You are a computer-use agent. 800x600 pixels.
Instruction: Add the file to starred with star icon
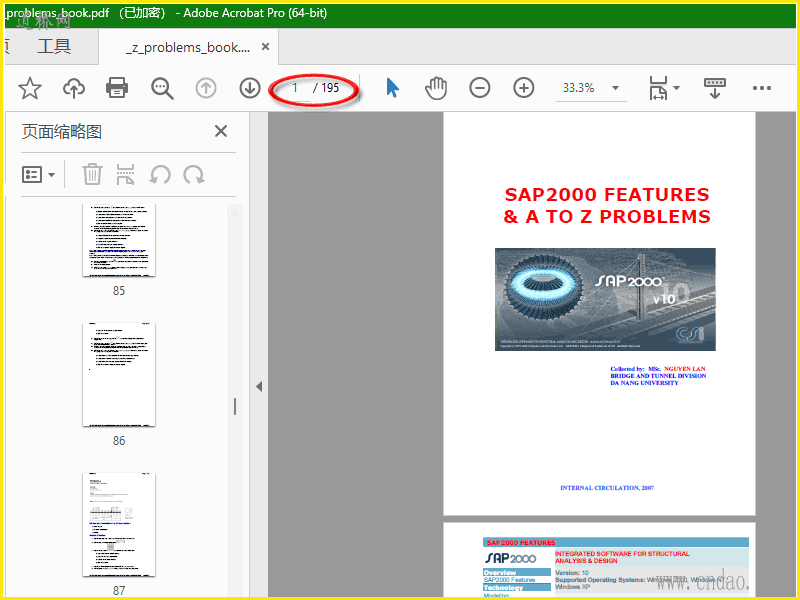30,88
